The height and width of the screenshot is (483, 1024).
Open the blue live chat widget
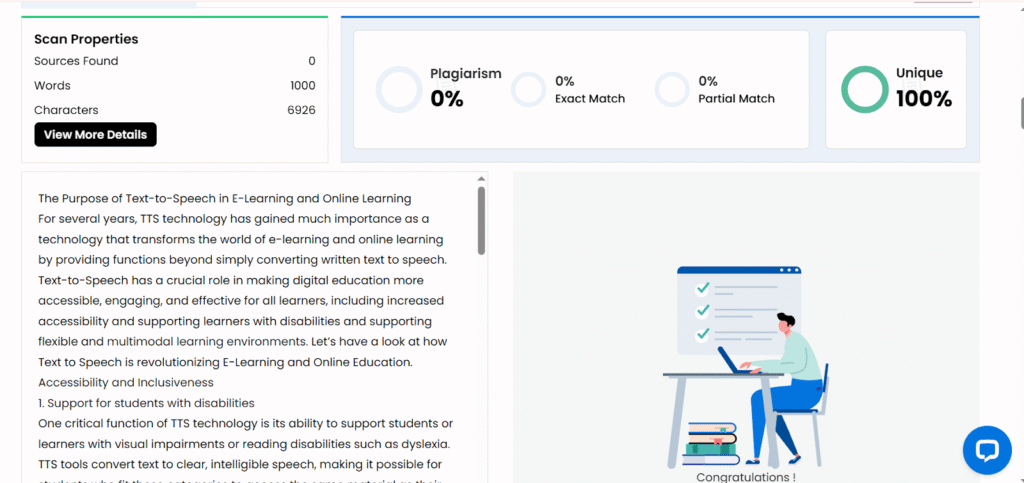point(986,450)
